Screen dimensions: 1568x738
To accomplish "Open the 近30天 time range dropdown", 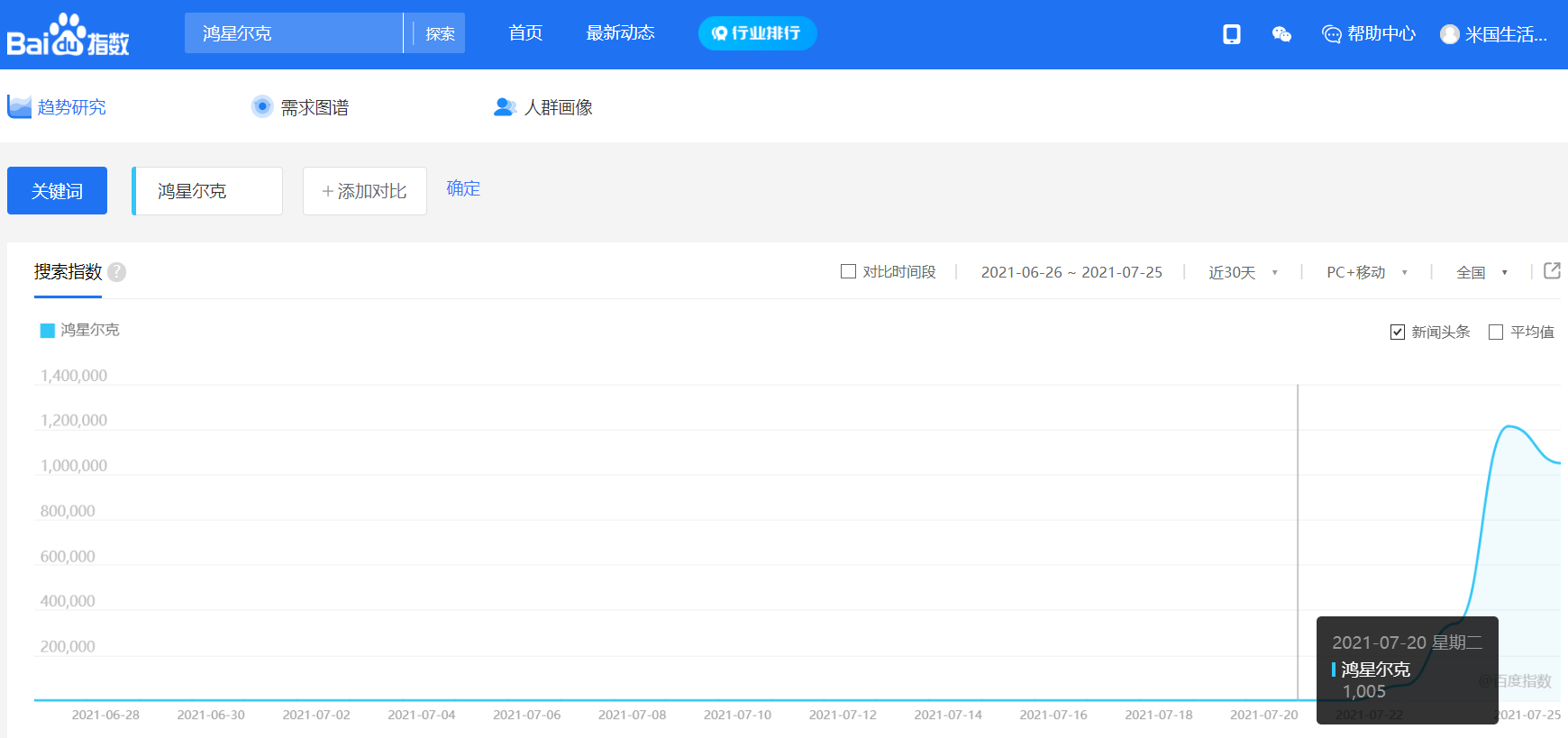I will point(1243,272).
